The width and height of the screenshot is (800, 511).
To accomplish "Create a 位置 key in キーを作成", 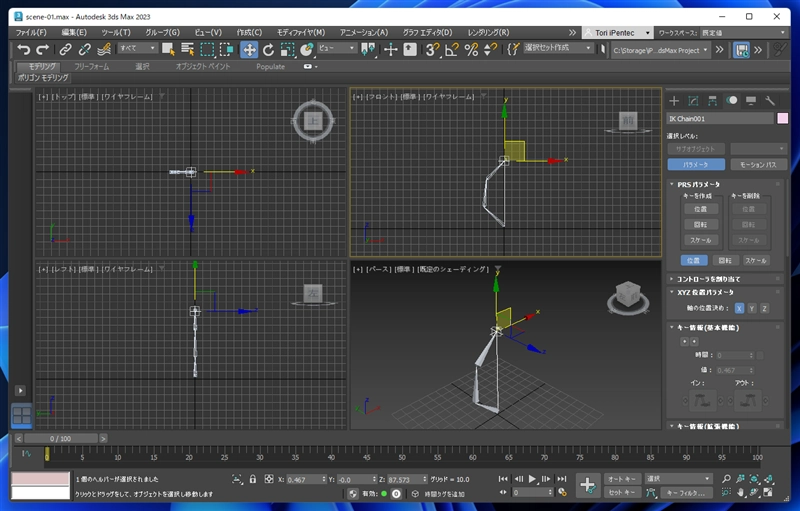I will point(701,209).
